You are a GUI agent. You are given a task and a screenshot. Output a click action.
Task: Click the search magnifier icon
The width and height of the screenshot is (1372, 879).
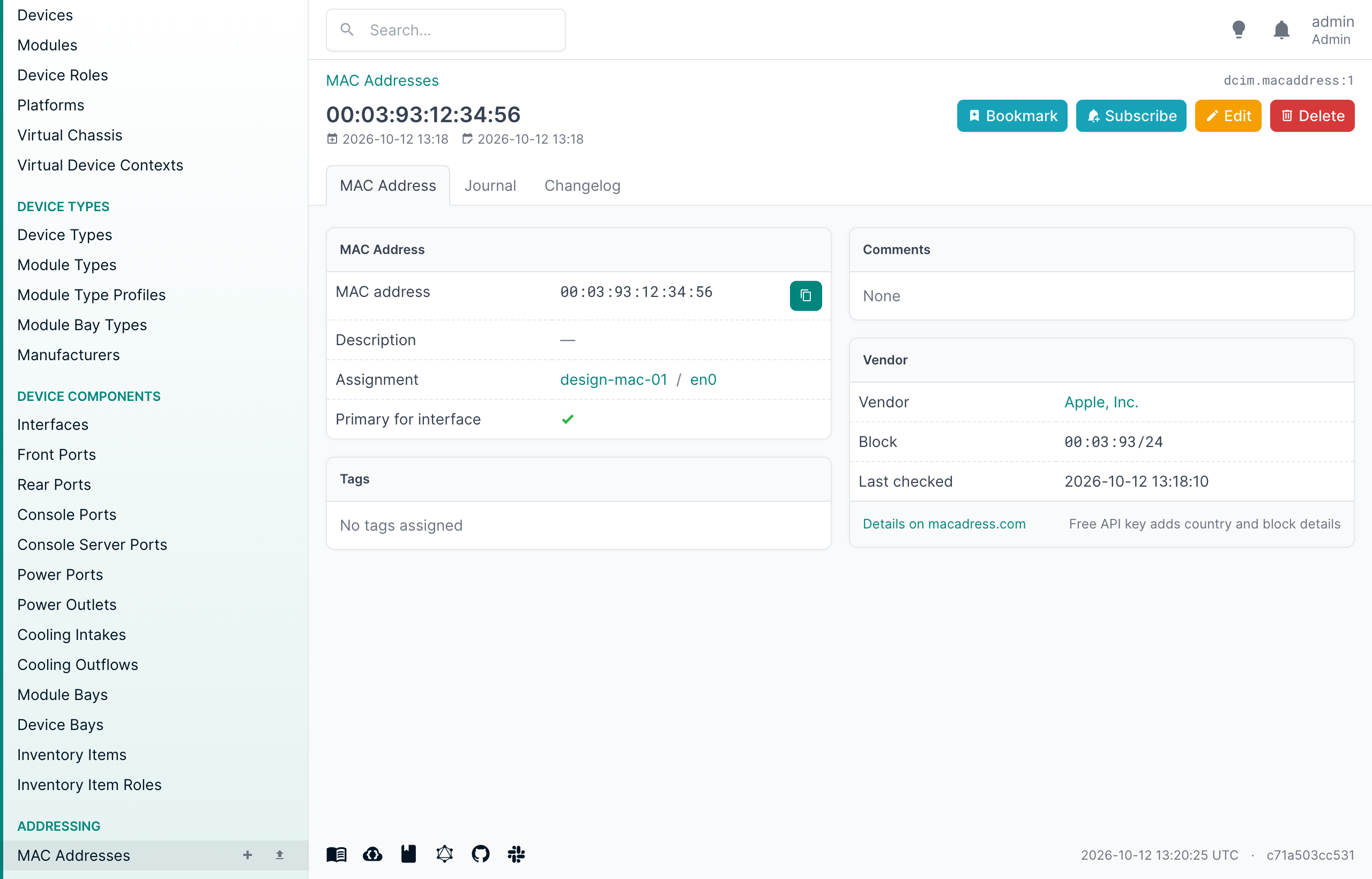(x=347, y=29)
